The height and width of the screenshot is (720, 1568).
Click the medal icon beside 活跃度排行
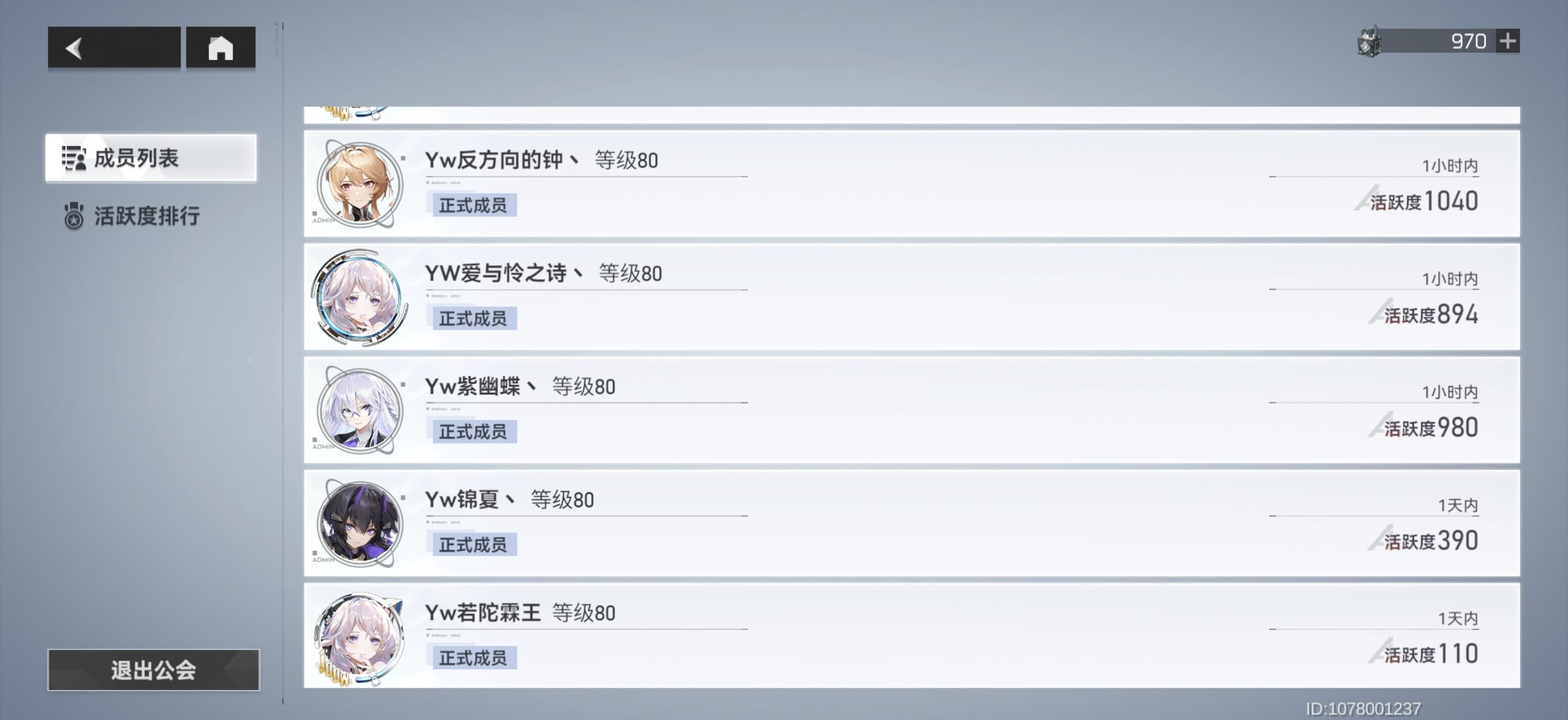pyautogui.click(x=74, y=216)
